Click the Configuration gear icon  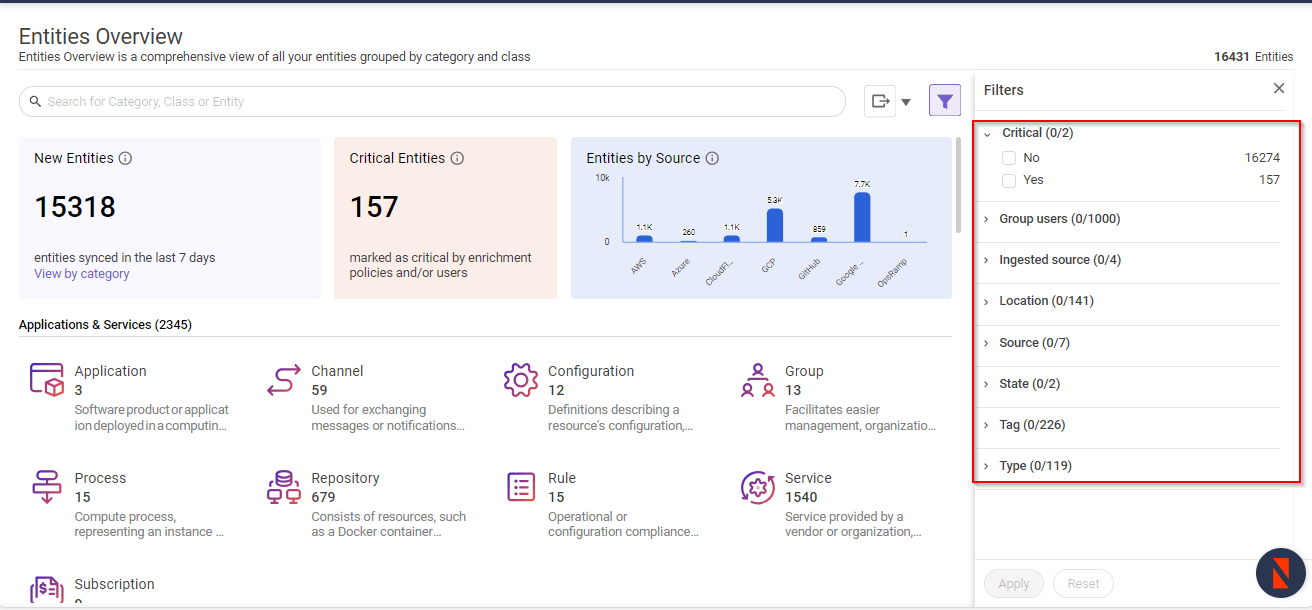tap(520, 380)
